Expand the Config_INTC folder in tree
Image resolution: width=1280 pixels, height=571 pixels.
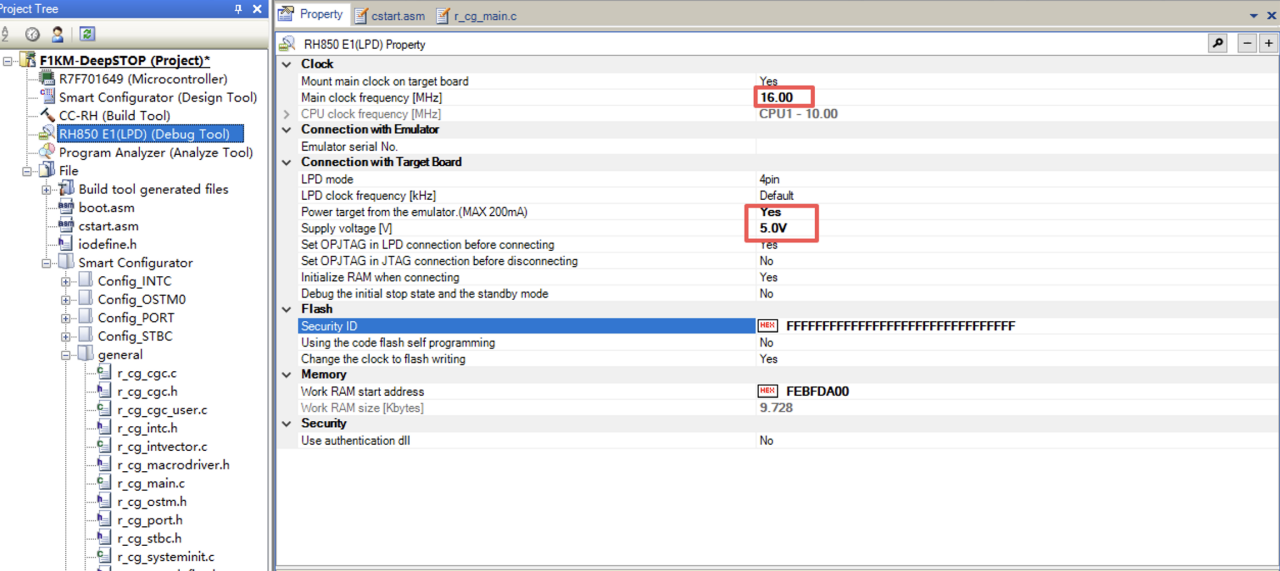(66, 282)
